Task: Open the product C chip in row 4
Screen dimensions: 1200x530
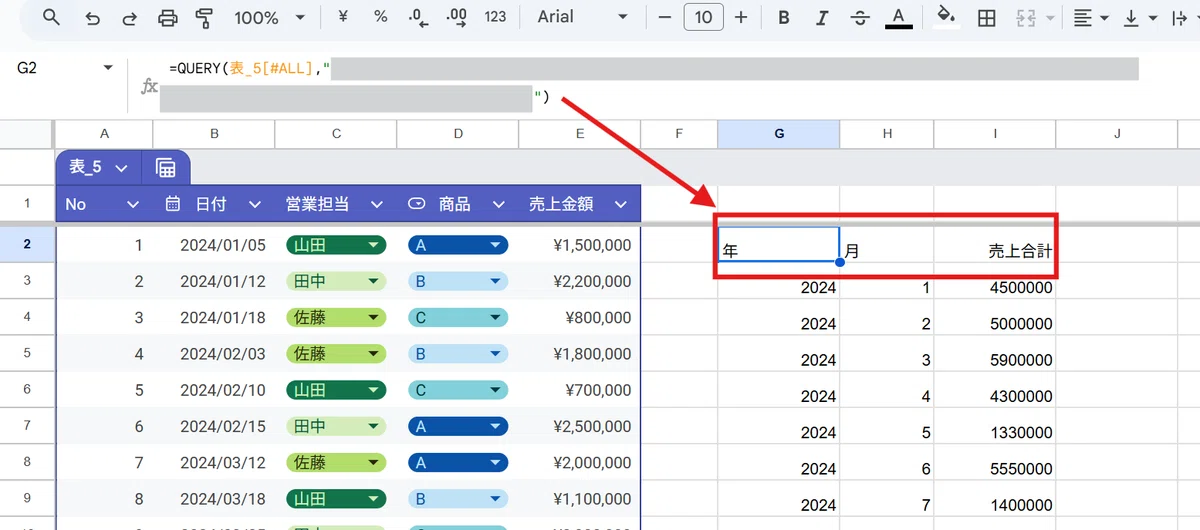Action: pos(458,318)
